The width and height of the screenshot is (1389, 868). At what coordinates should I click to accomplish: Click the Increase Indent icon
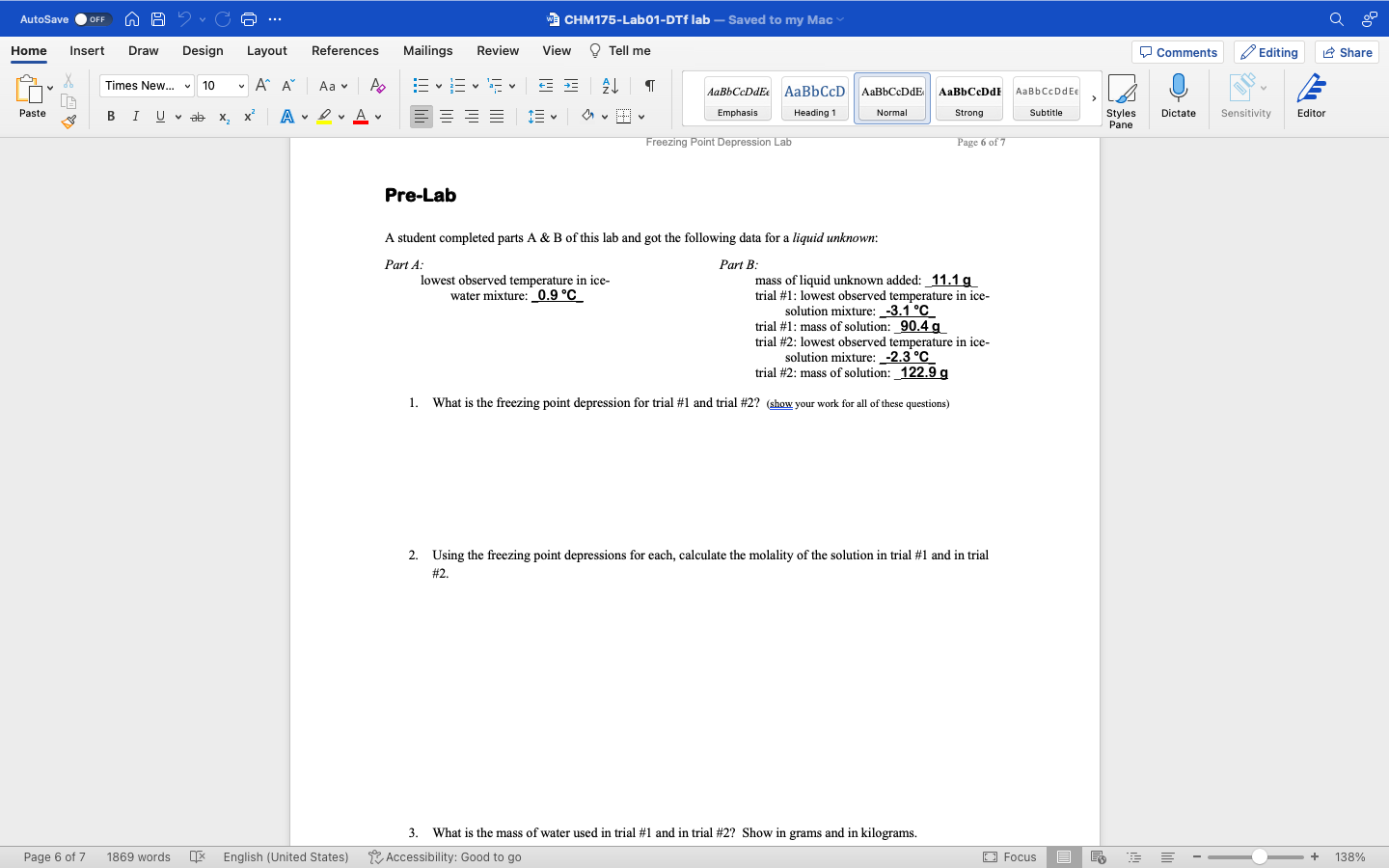click(x=571, y=86)
